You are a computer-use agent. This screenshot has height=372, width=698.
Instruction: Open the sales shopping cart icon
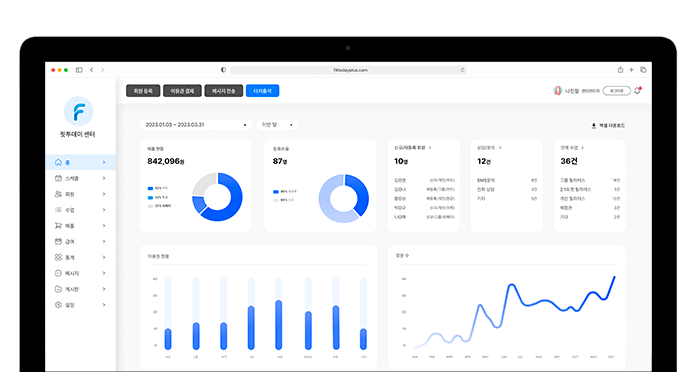(x=58, y=226)
